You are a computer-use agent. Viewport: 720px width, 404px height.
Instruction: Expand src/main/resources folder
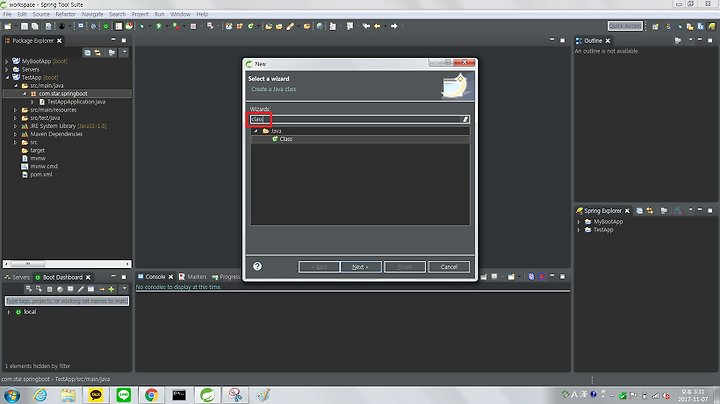point(15,110)
